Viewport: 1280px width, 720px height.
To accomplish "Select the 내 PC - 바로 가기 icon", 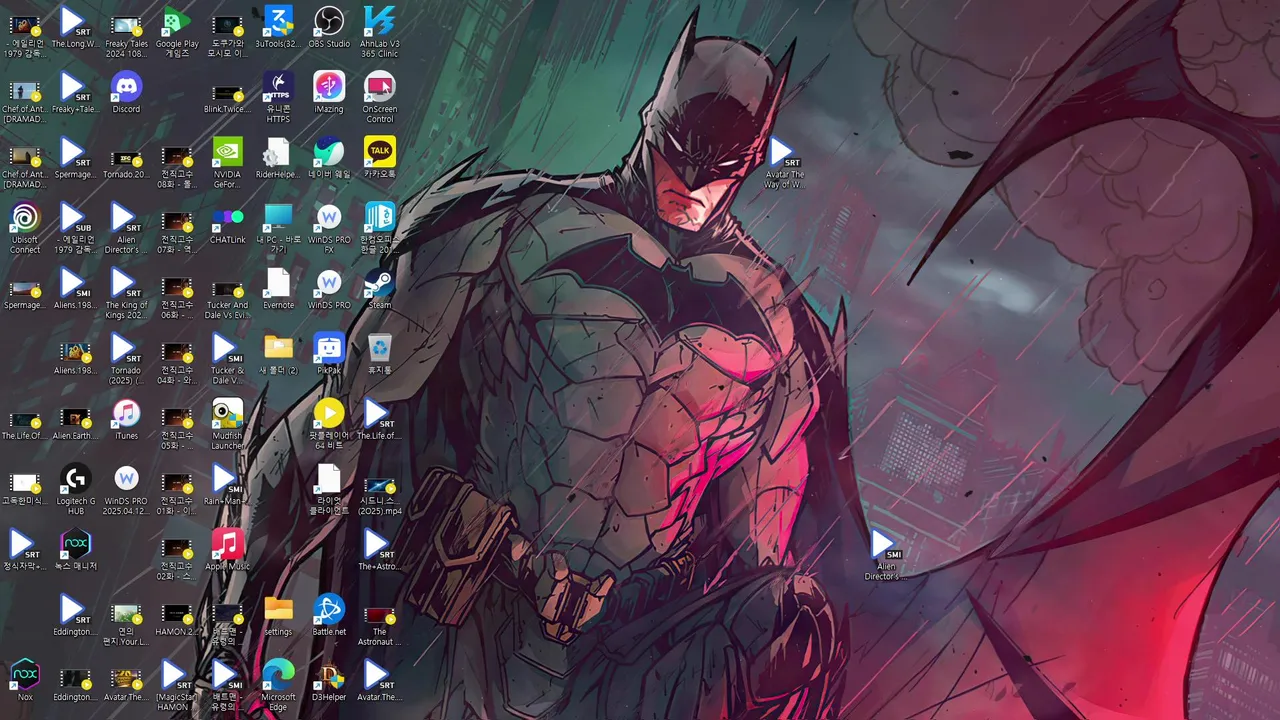I will 278,228.
